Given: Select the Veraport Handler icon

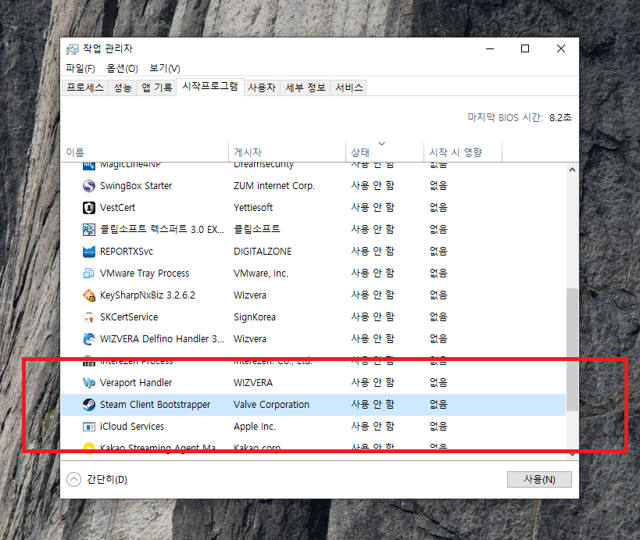Looking at the screenshot, I should [x=89, y=383].
